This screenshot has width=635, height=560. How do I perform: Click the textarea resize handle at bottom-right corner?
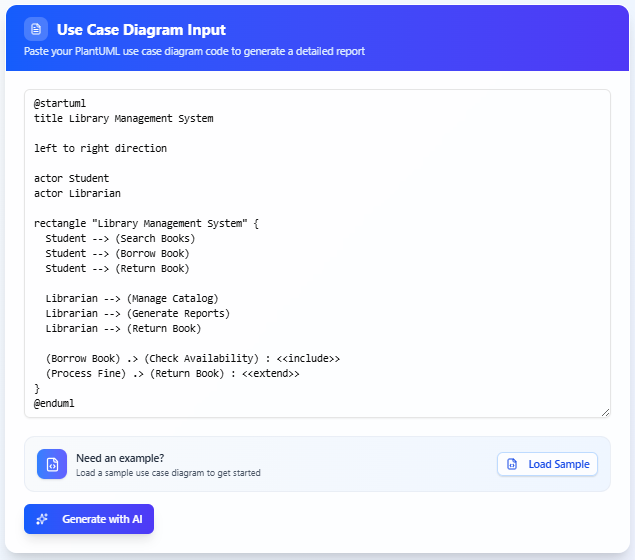pos(604,411)
